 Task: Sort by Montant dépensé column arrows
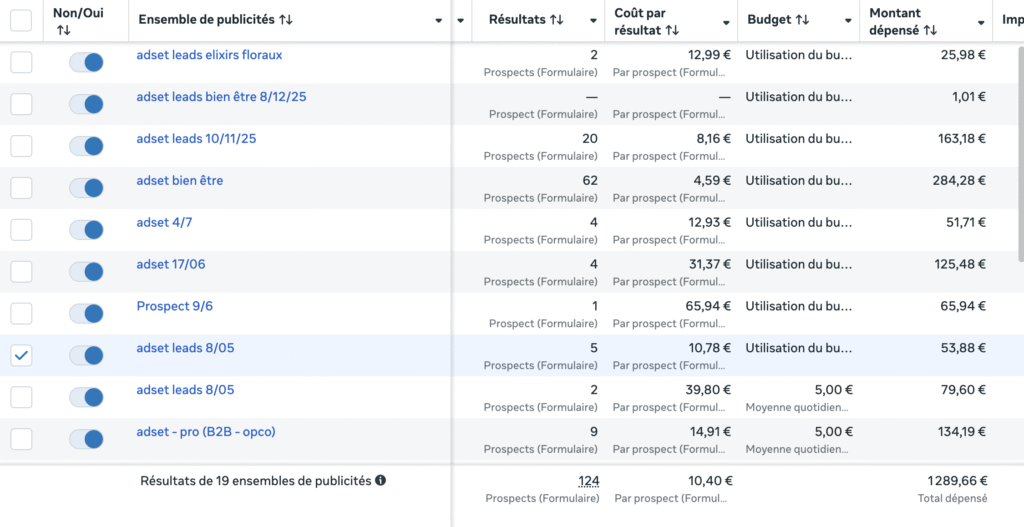(930, 30)
